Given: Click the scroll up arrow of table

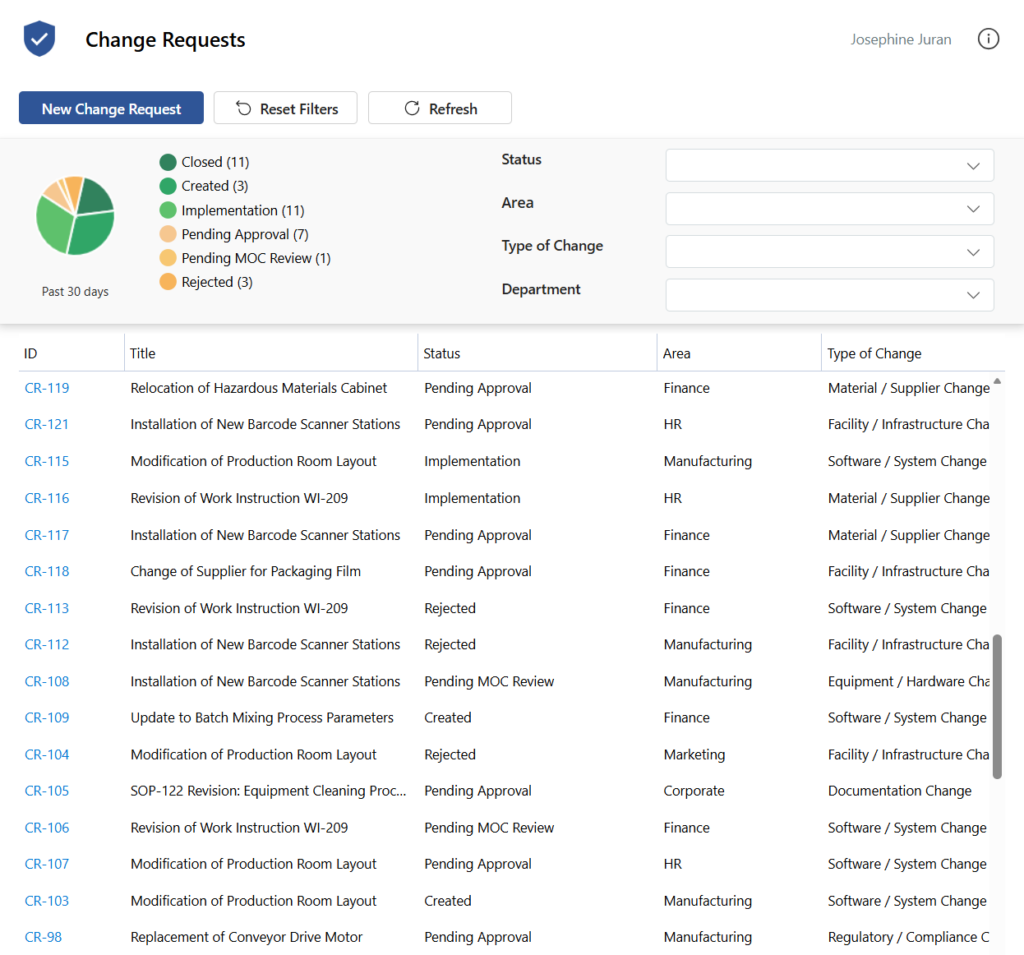Looking at the screenshot, I should 997,380.
